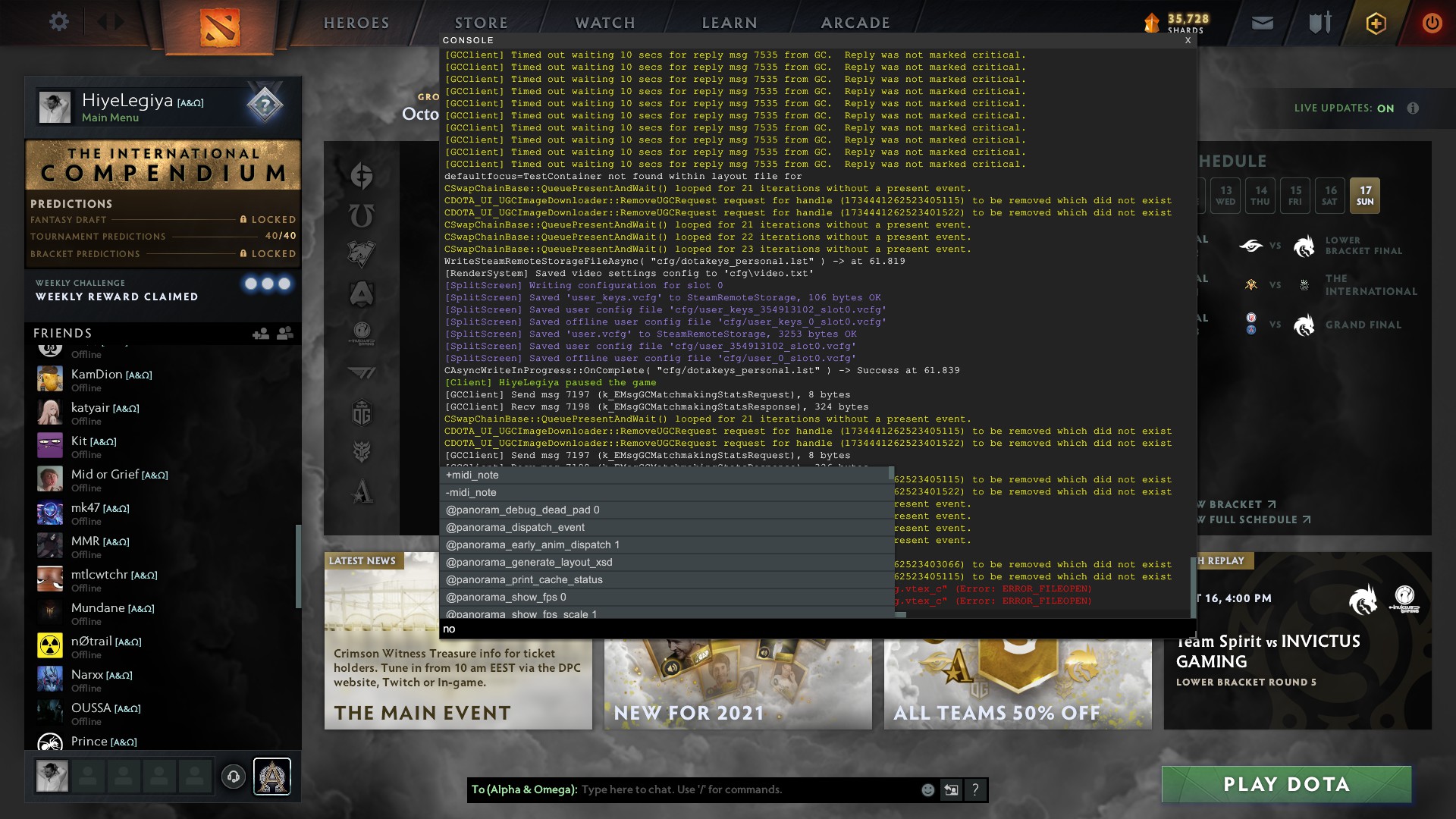This screenshot has width=1456, height=819.
Task: Open The International Compendium banner
Action: (163, 165)
